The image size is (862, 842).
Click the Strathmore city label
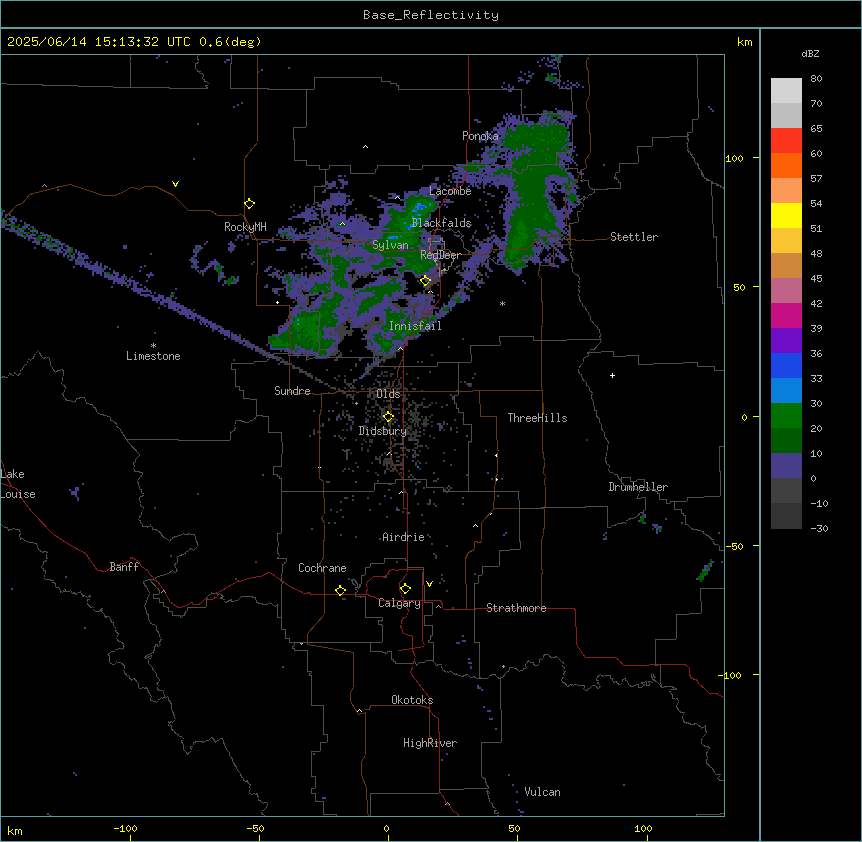516,608
